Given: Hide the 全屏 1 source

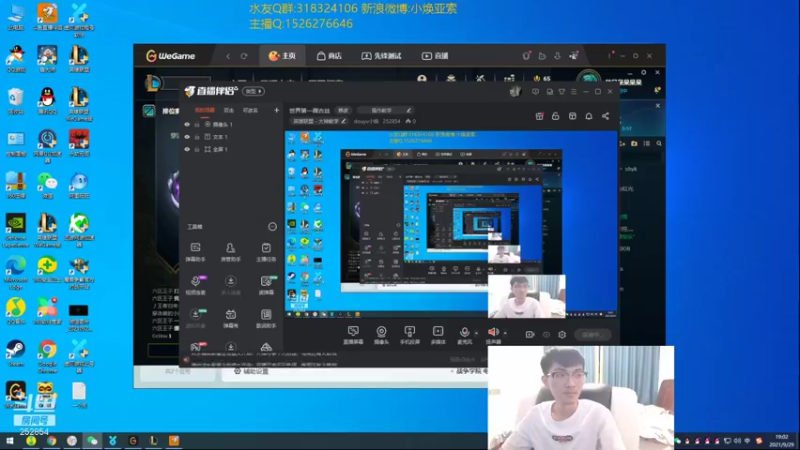Looking at the screenshot, I should [x=187, y=149].
